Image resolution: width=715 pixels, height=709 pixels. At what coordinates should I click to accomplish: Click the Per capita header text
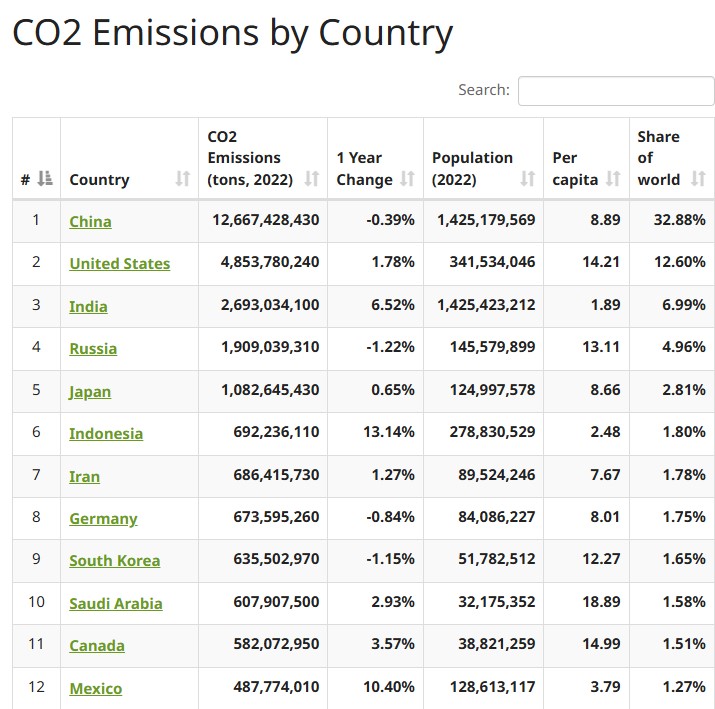575,169
